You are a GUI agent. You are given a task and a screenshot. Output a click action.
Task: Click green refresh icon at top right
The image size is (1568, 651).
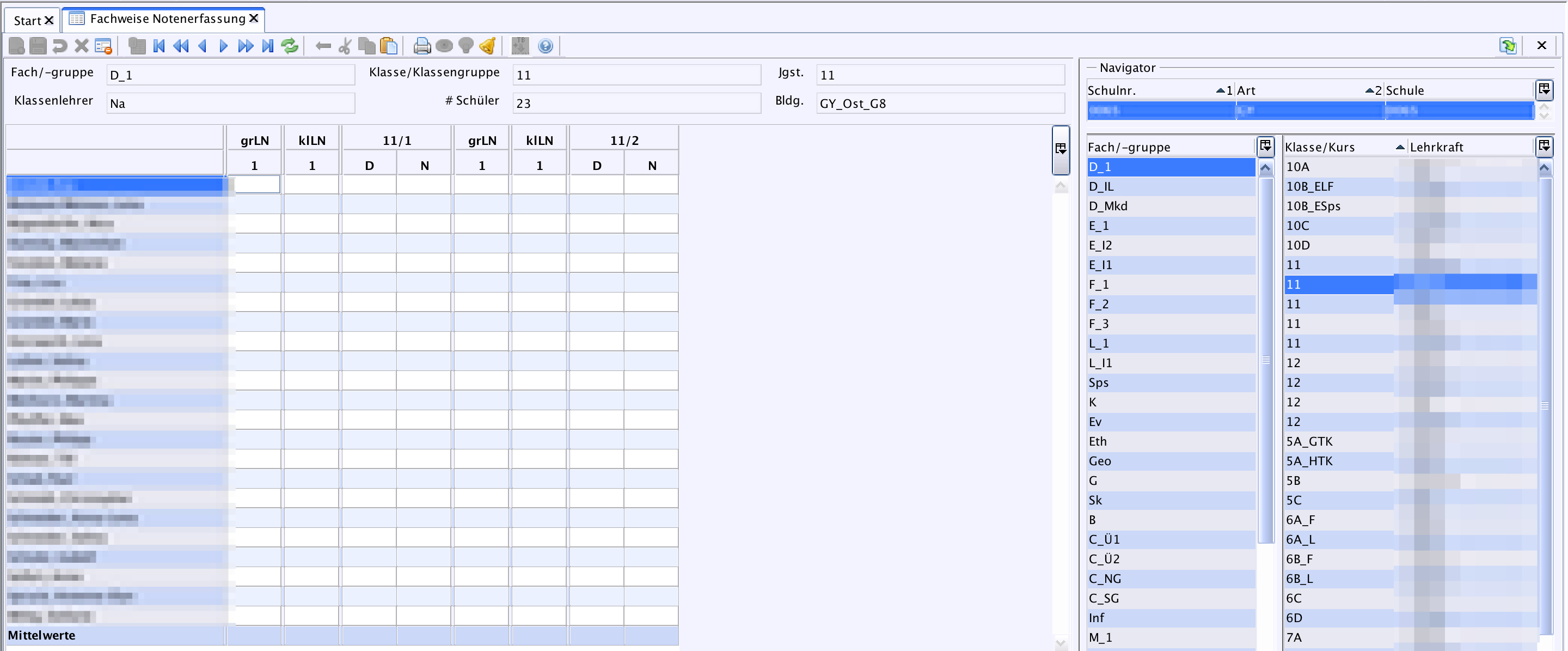tap(1508, 46)
